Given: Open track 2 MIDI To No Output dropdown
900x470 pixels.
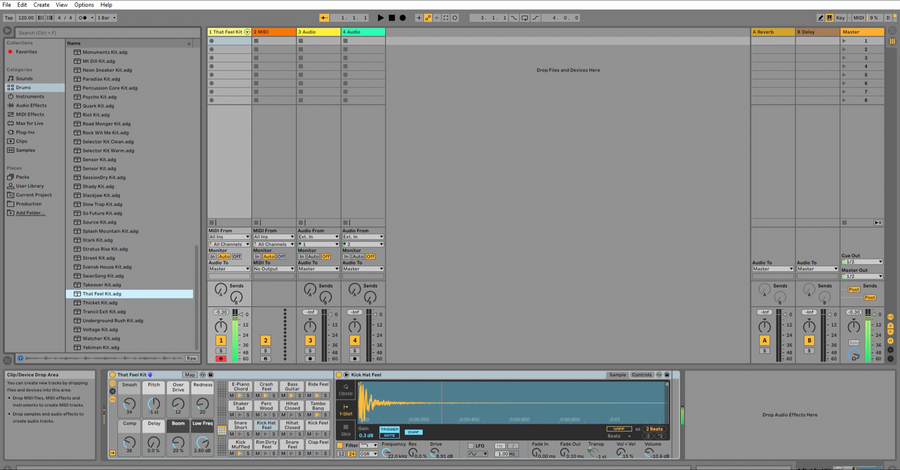Looking at the screenshot, I should [x=274, y=269].
